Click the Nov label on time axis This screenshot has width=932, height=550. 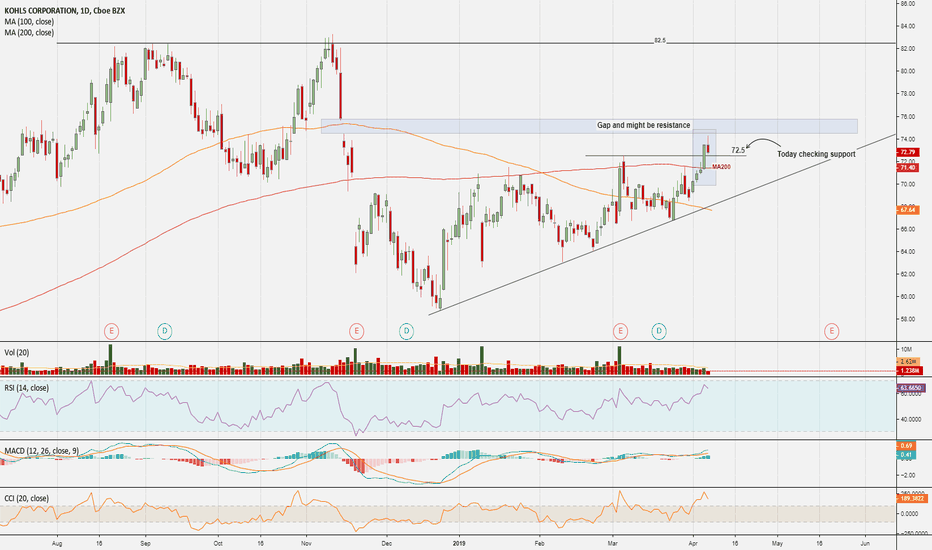tap(307, 543)
